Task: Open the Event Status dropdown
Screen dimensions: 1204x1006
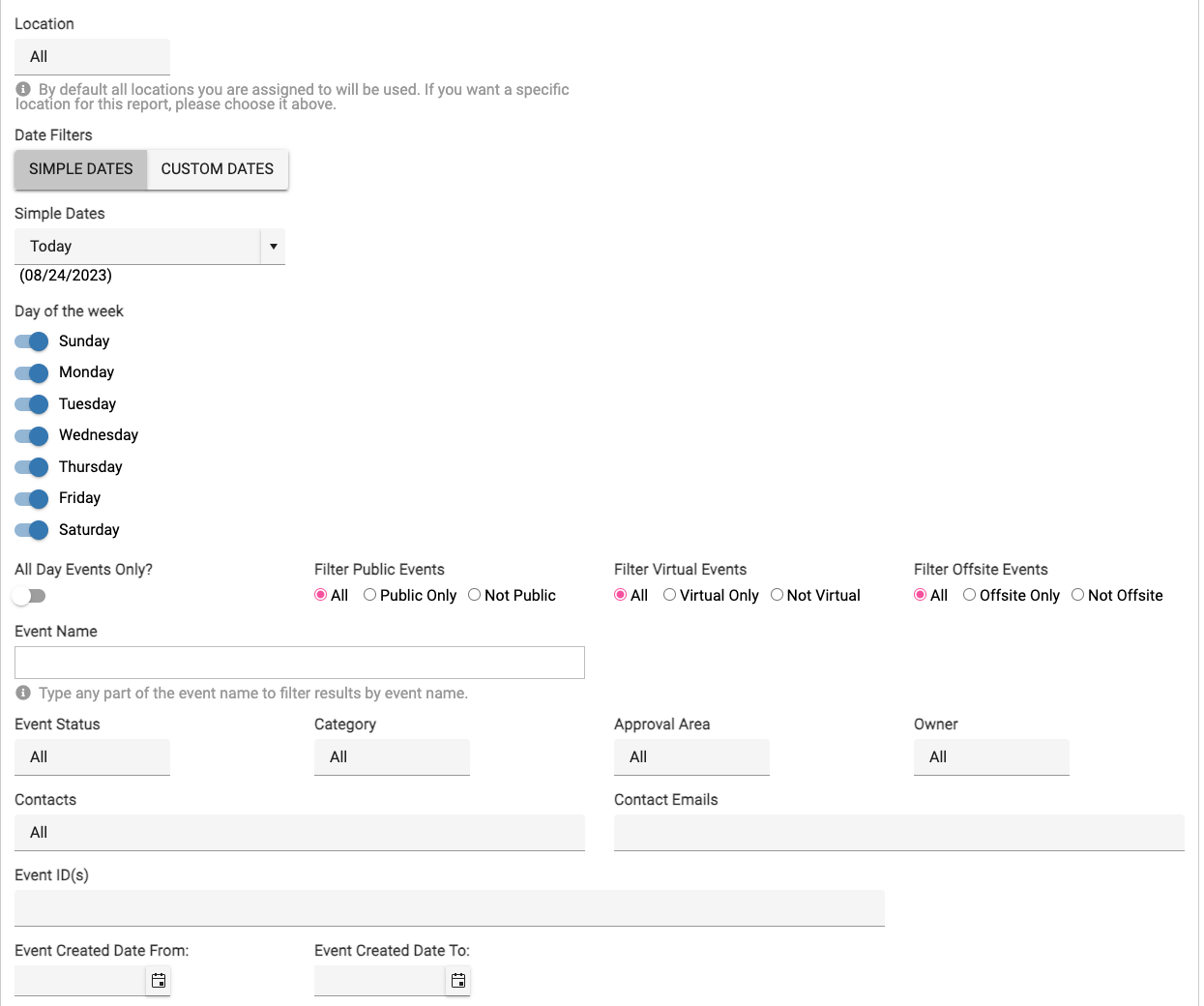Action: pos(92,757)
